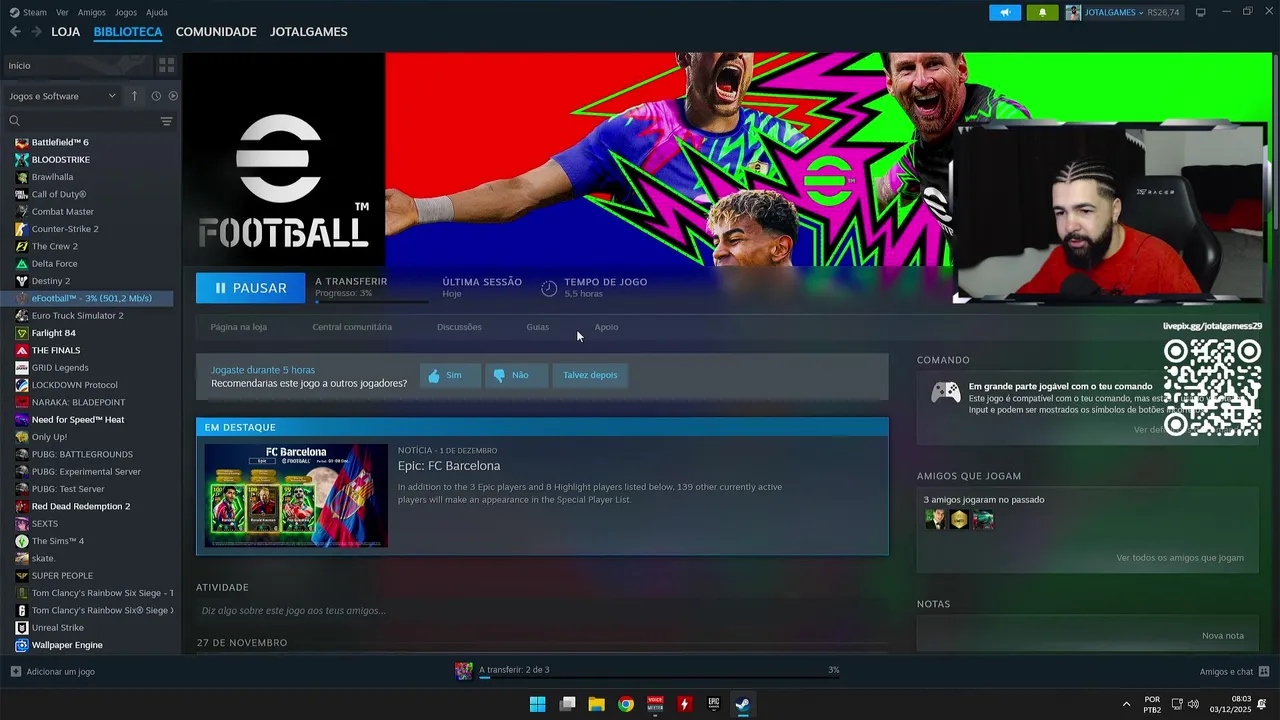Click the Wallpaper Engine icon in list
1280x720 pixels.
point(22,645)
